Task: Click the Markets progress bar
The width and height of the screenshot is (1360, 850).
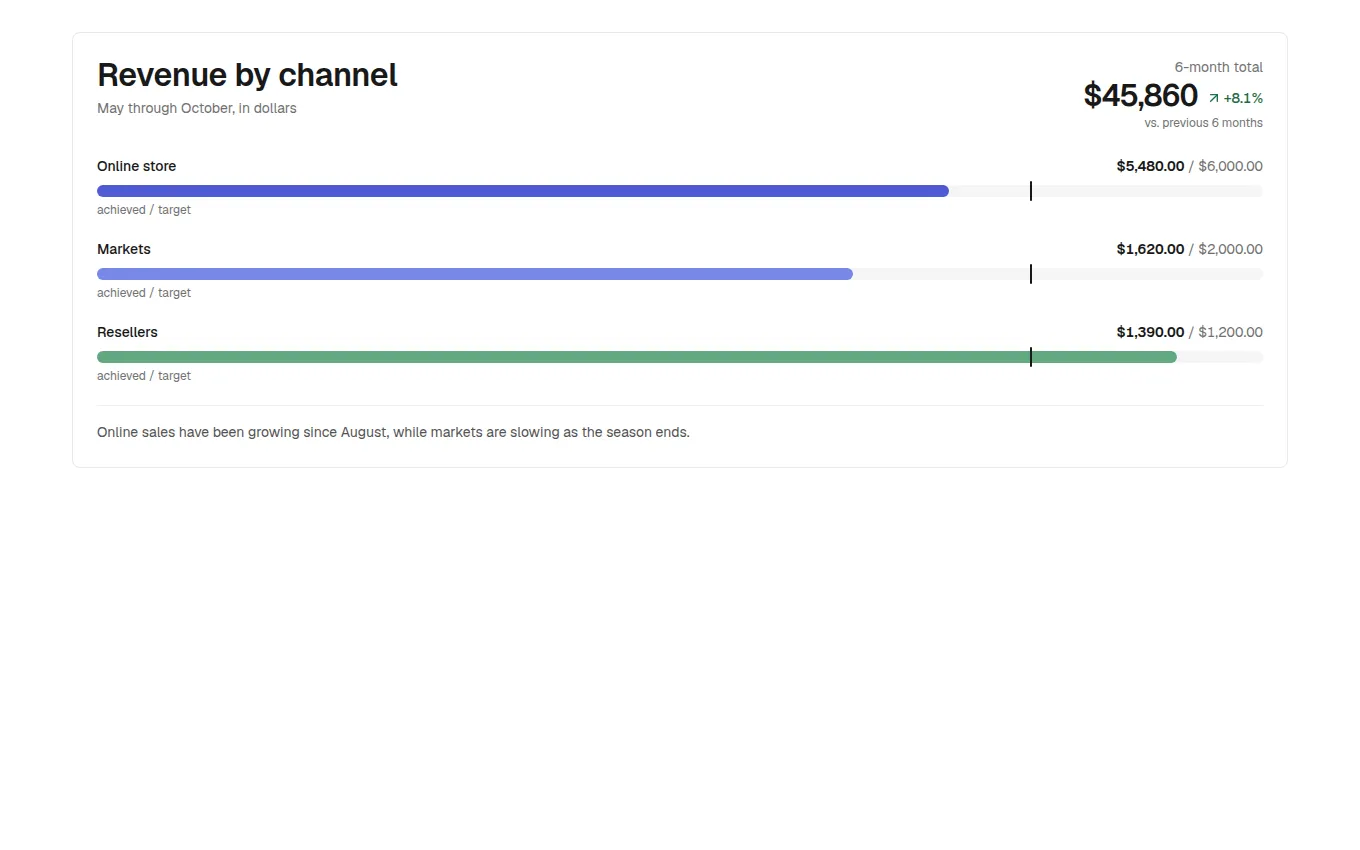Action: [x=680, y=274]
